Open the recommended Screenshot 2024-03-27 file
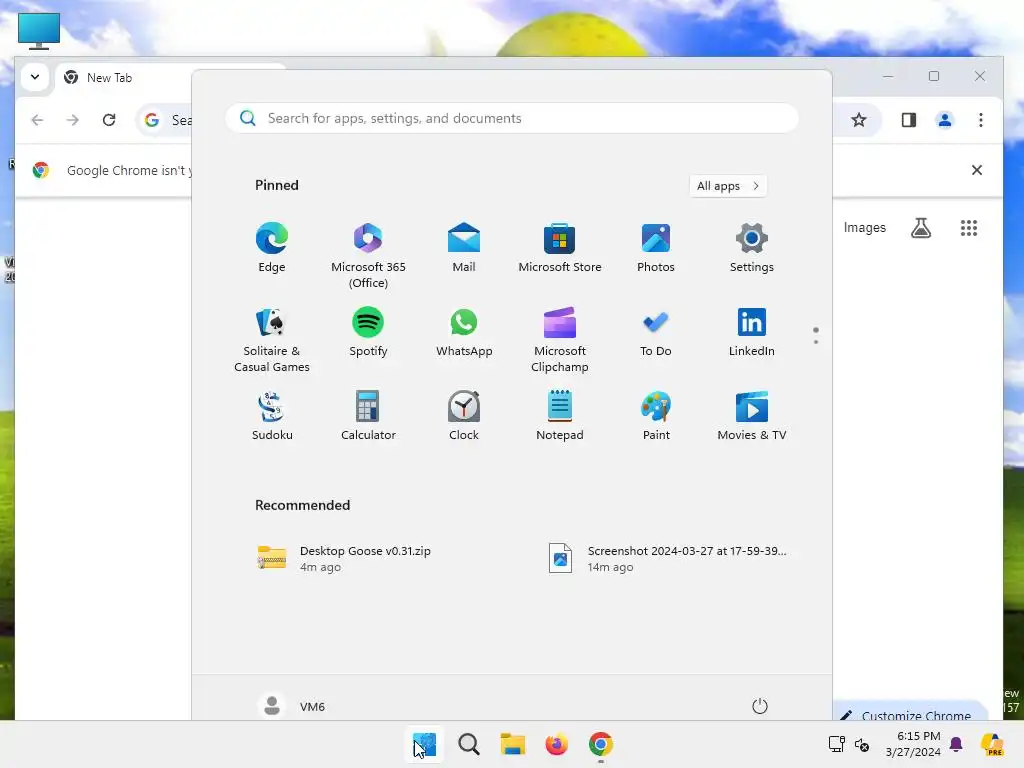The height and width of the screenshot is (768, 1024). (669, 558)
